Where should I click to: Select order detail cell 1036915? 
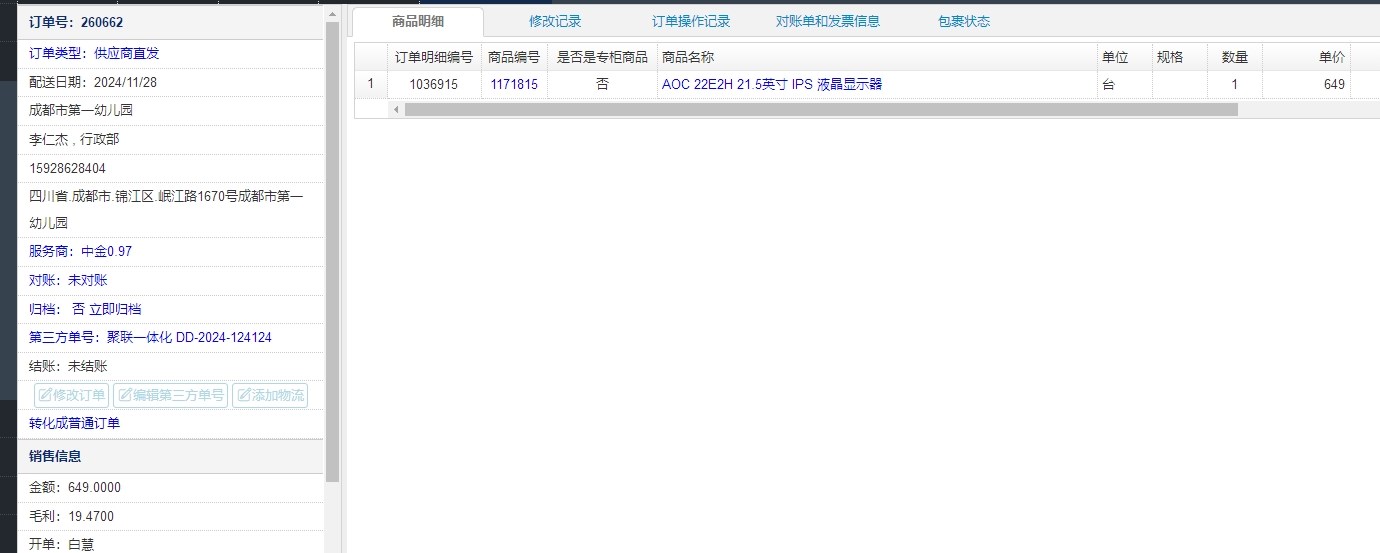pos(434,85)
